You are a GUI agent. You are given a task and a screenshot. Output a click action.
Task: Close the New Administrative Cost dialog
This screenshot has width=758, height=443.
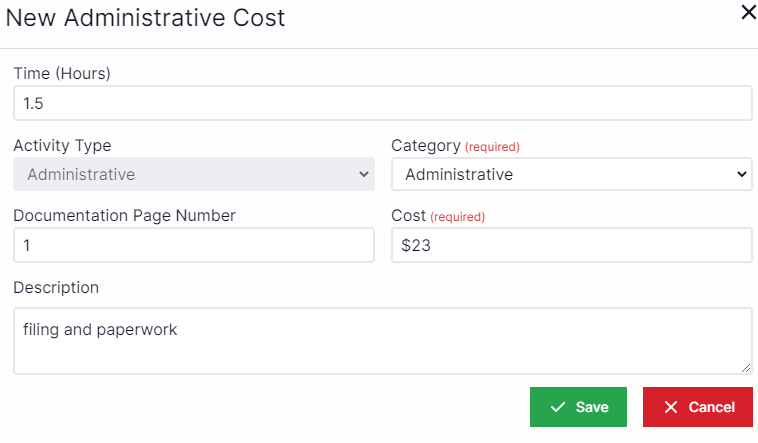[x=748, y=13]
